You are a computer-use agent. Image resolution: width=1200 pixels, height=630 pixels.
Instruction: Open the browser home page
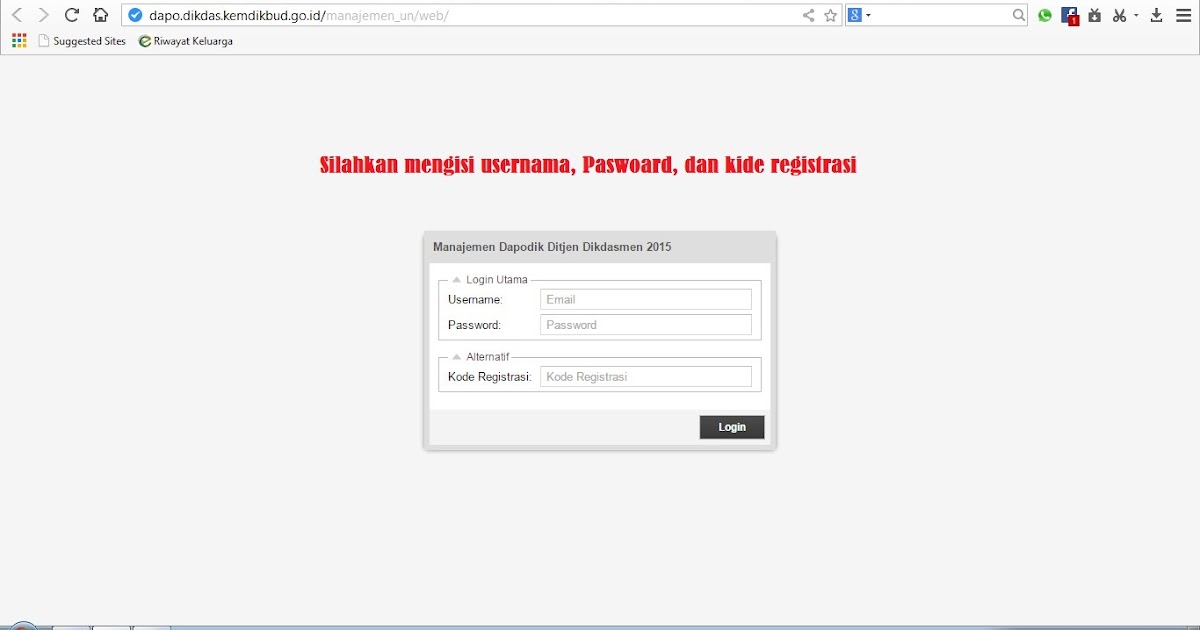(100, 15)
